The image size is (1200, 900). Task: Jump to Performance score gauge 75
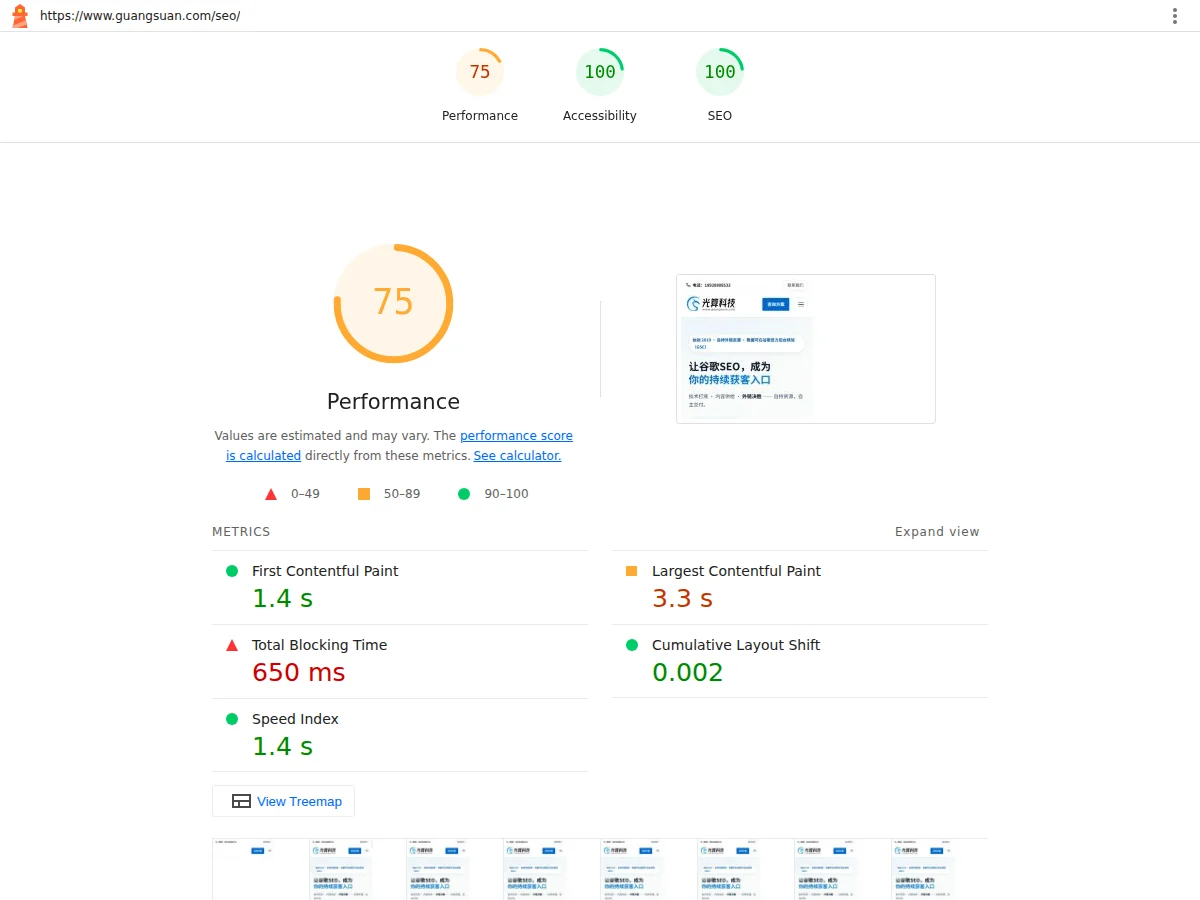(480, 86)
